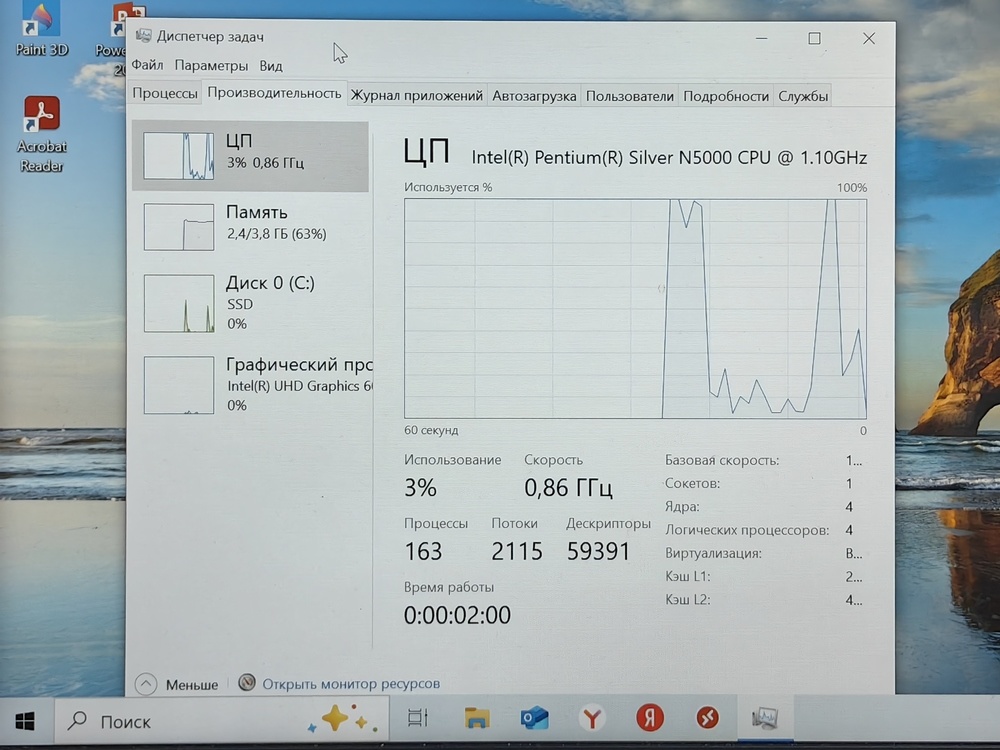Switch to the Процессы tab
This screenshot has height=750, width=1000.
(x=165, y=96)
